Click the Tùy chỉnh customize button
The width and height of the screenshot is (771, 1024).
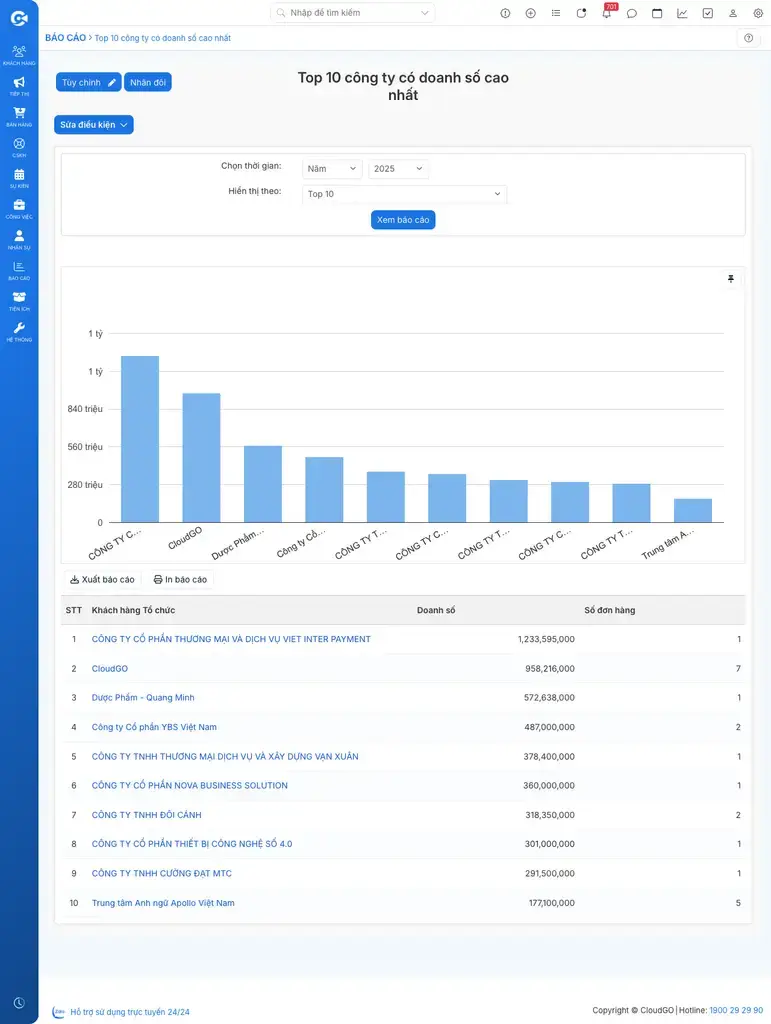pyautogui.click(x=88, y=82)
